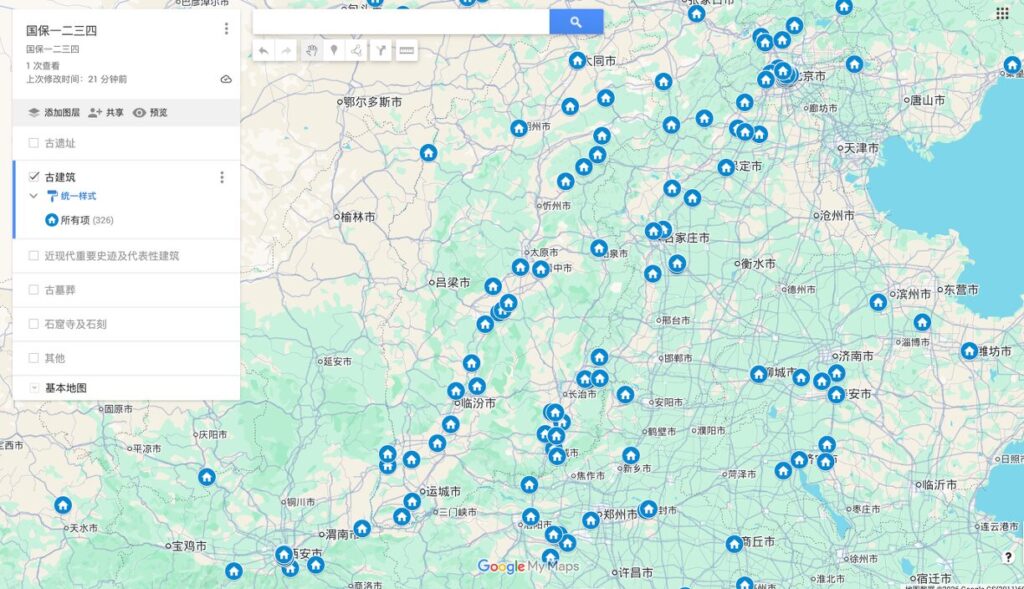
Task: Click inside the map search box
Action: click(400, 22)
